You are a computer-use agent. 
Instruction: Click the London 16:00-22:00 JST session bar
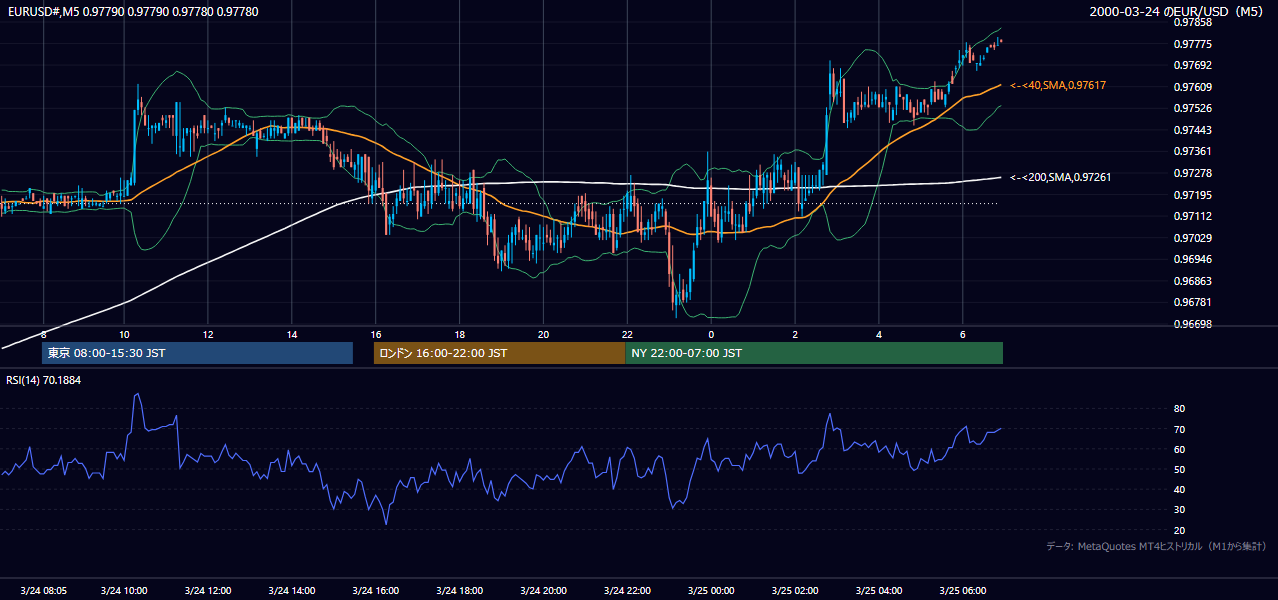coord(499,353)
